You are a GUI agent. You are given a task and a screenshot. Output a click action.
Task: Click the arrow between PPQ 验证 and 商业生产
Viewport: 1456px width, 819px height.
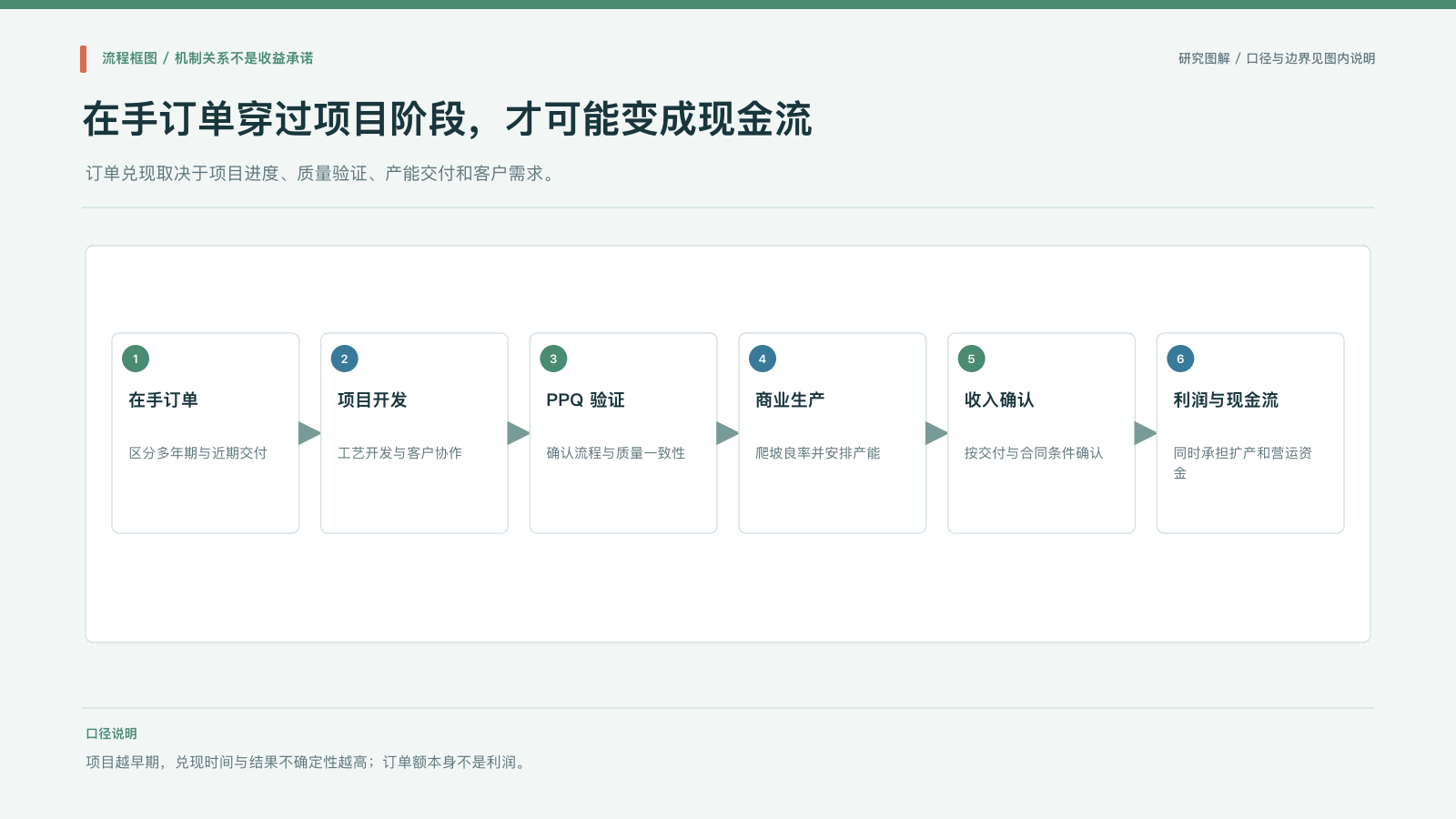pos(728,433)
